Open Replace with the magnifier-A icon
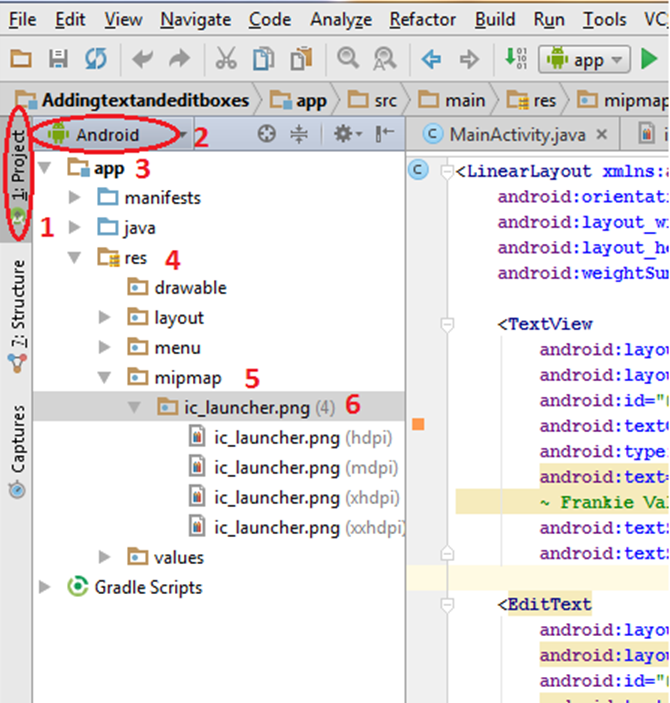This screenshot has width=670, height=703. 385,59
